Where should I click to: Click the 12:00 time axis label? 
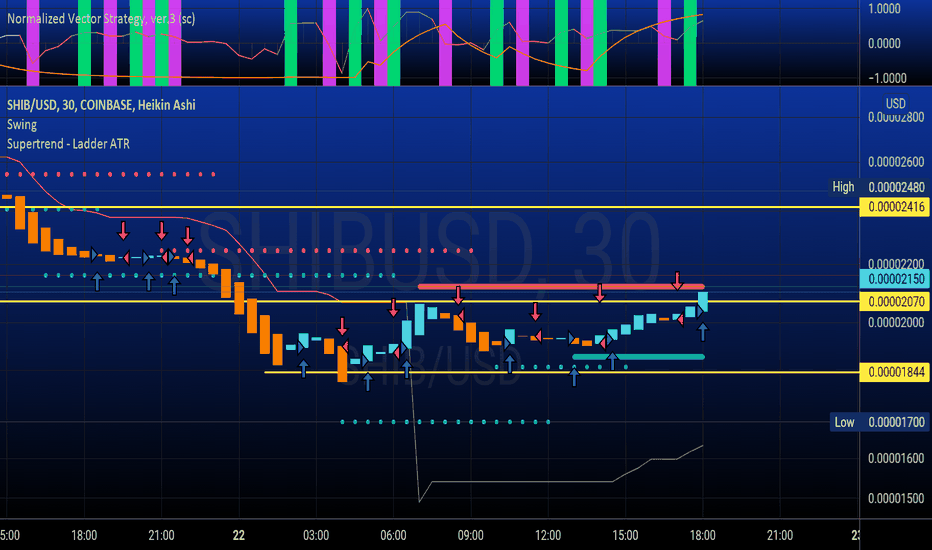pyautogui.click(x=547, y=535)
